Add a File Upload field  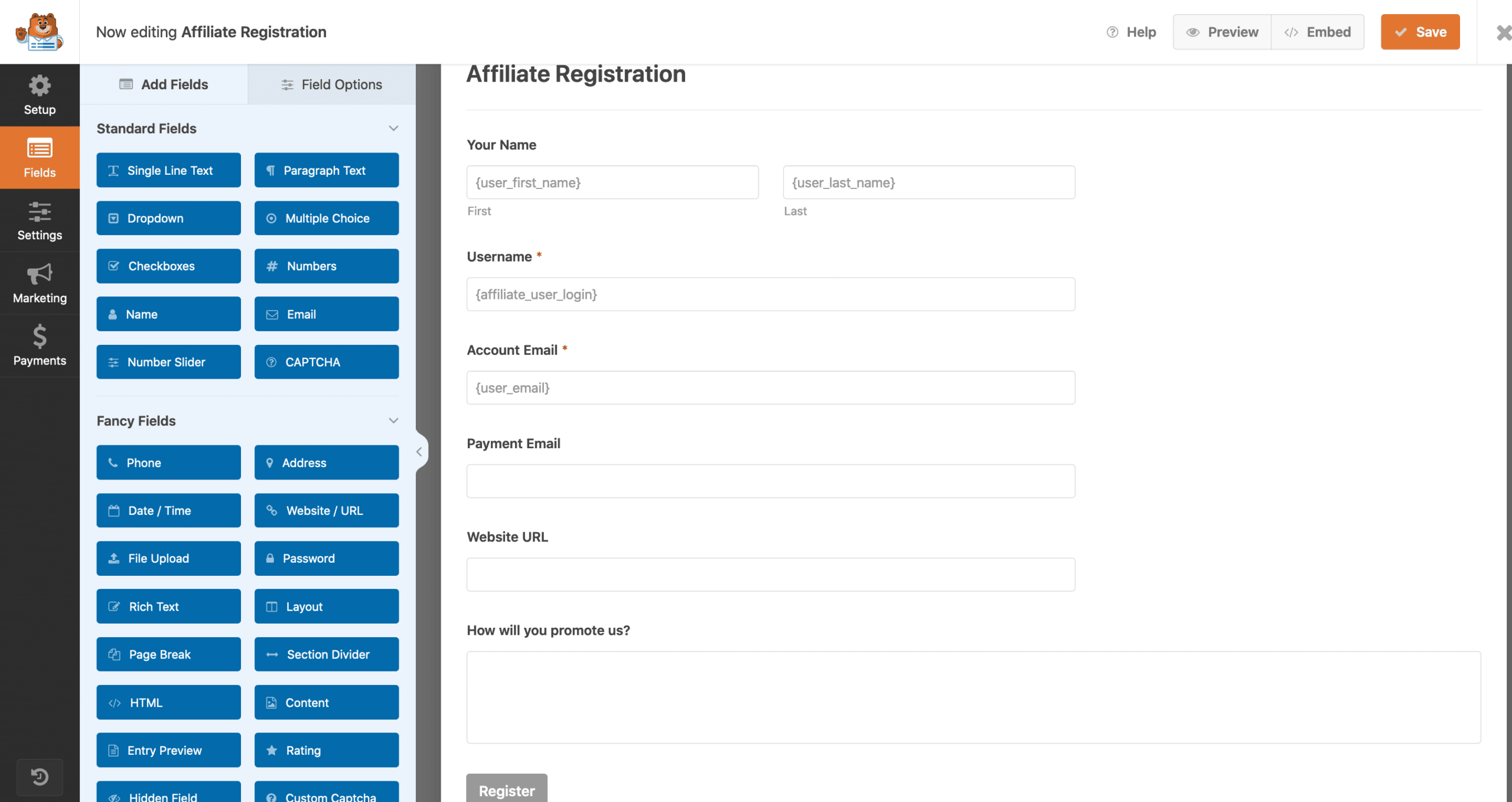click(x=168, y=558)
